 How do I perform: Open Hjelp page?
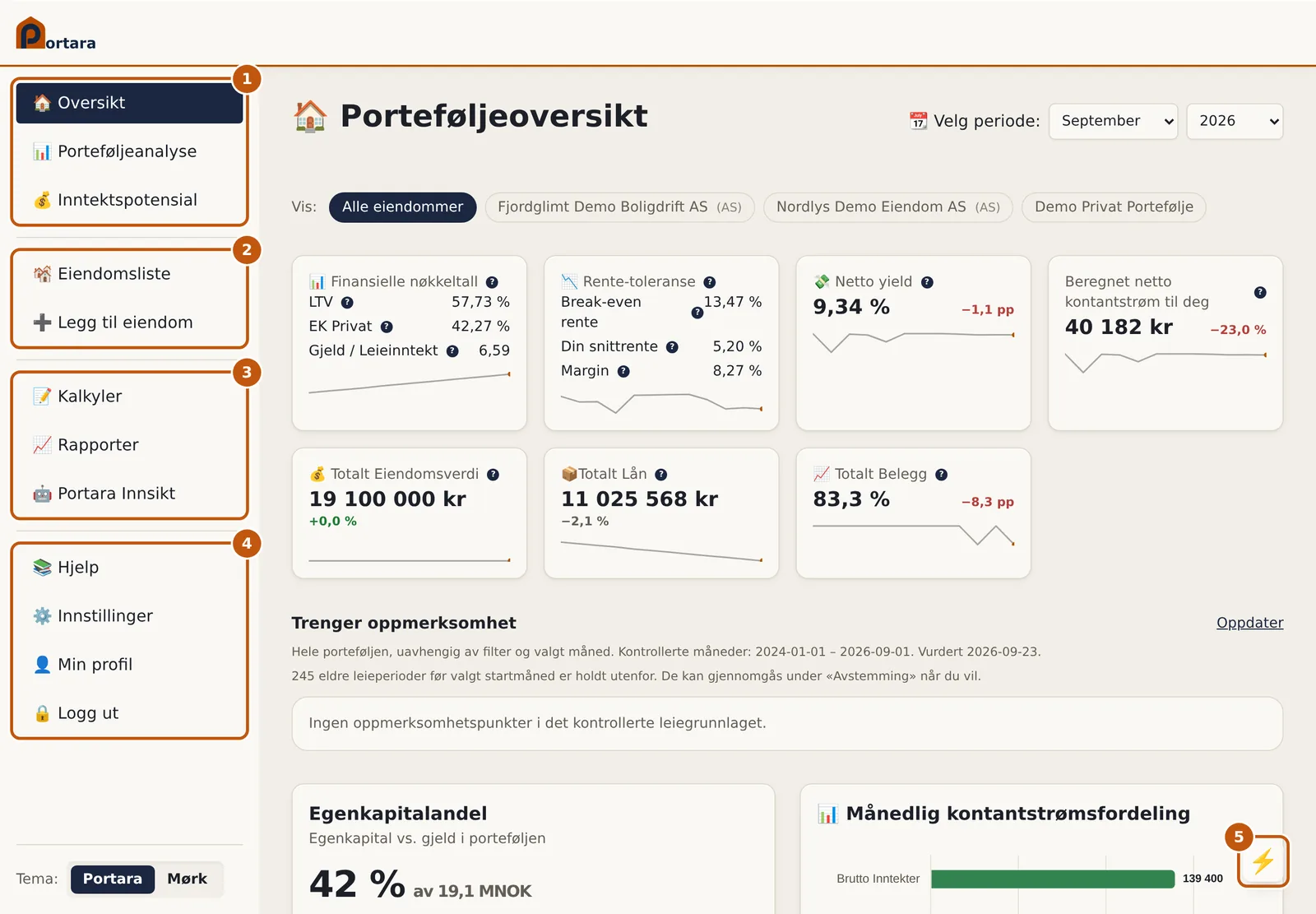point(129,568)
